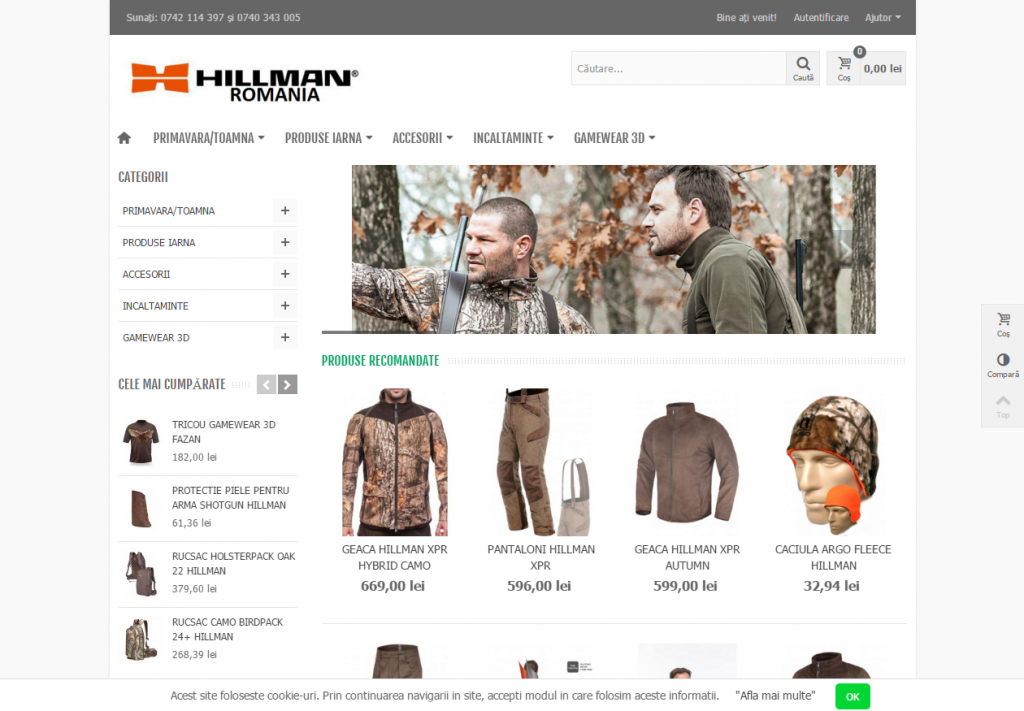Click GEACA HILLMAN XPR AUTUMN title

click(687, 558)
